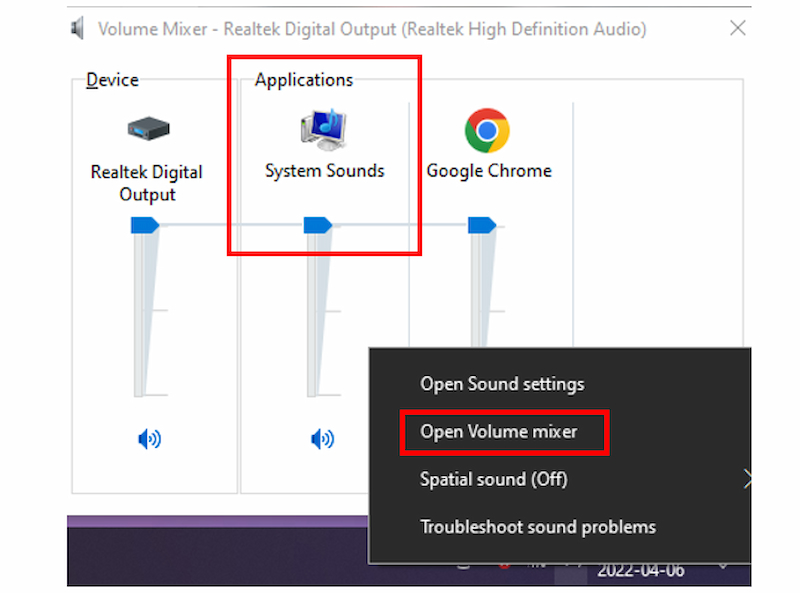Expand the Spatial sound (Off) submenu

(x=560, y=479)
